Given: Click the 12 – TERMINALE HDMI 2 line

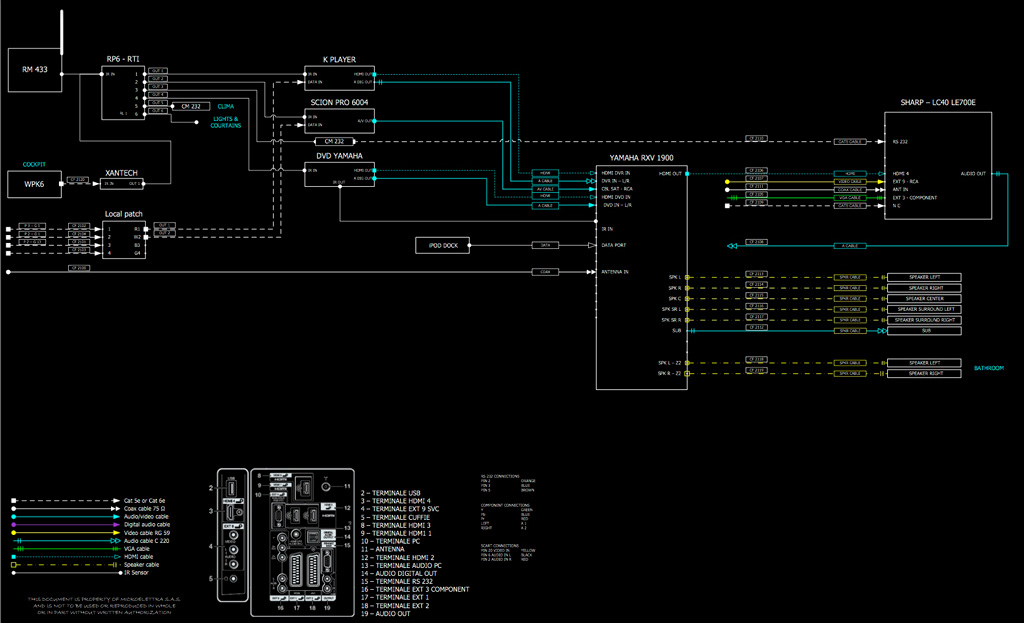Looking at the screenshot, I should (x=398, y=557).
